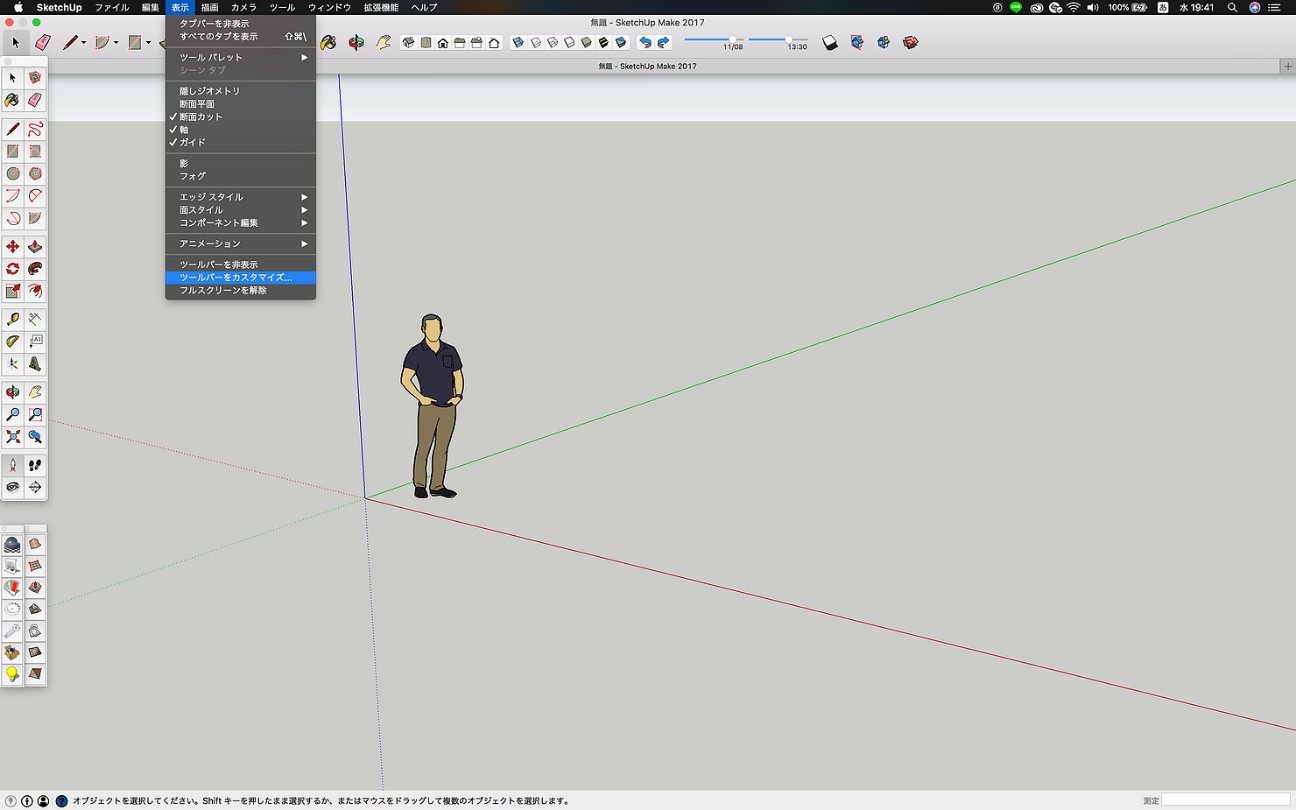Select the Pan hand tool in top toolbar
This screenshot has height=810, width=1296.
click(384, 43)
